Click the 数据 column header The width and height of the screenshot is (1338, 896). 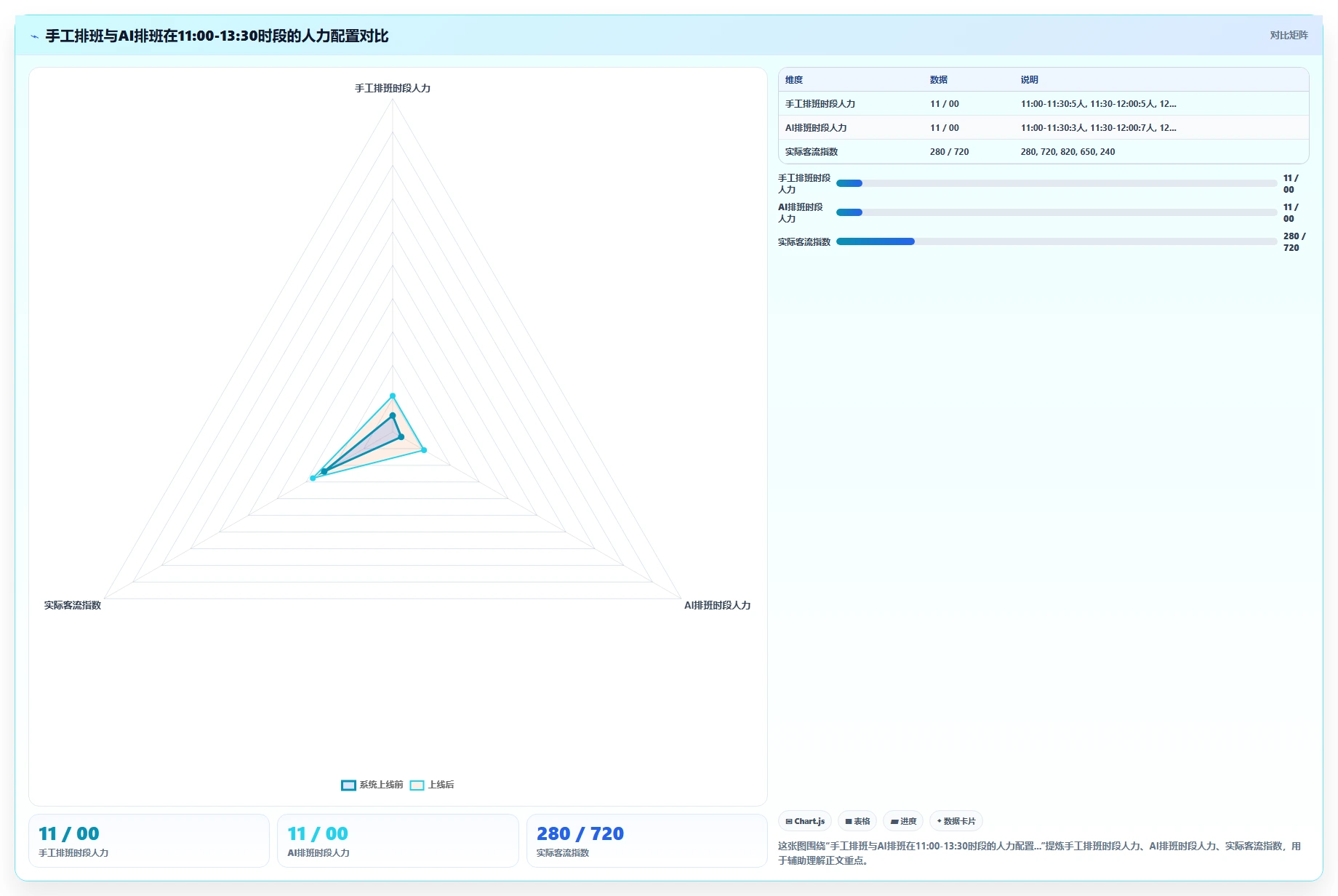tap(939, 80)
